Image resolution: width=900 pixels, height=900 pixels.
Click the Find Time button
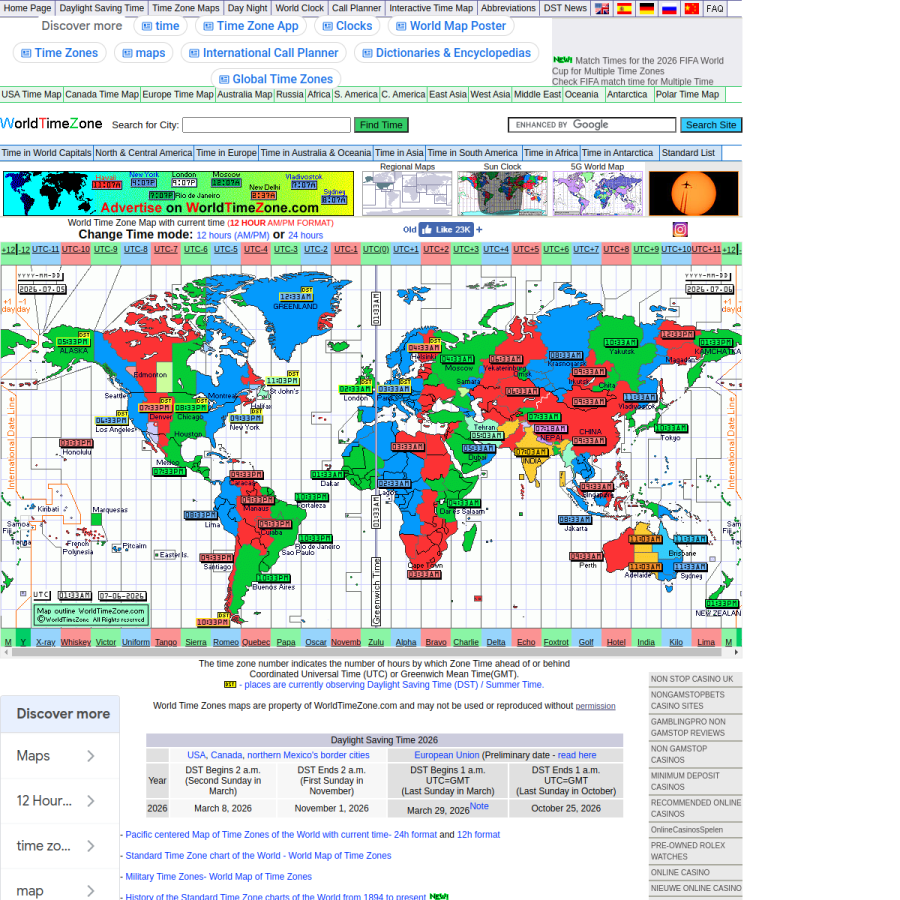point(381,125)
